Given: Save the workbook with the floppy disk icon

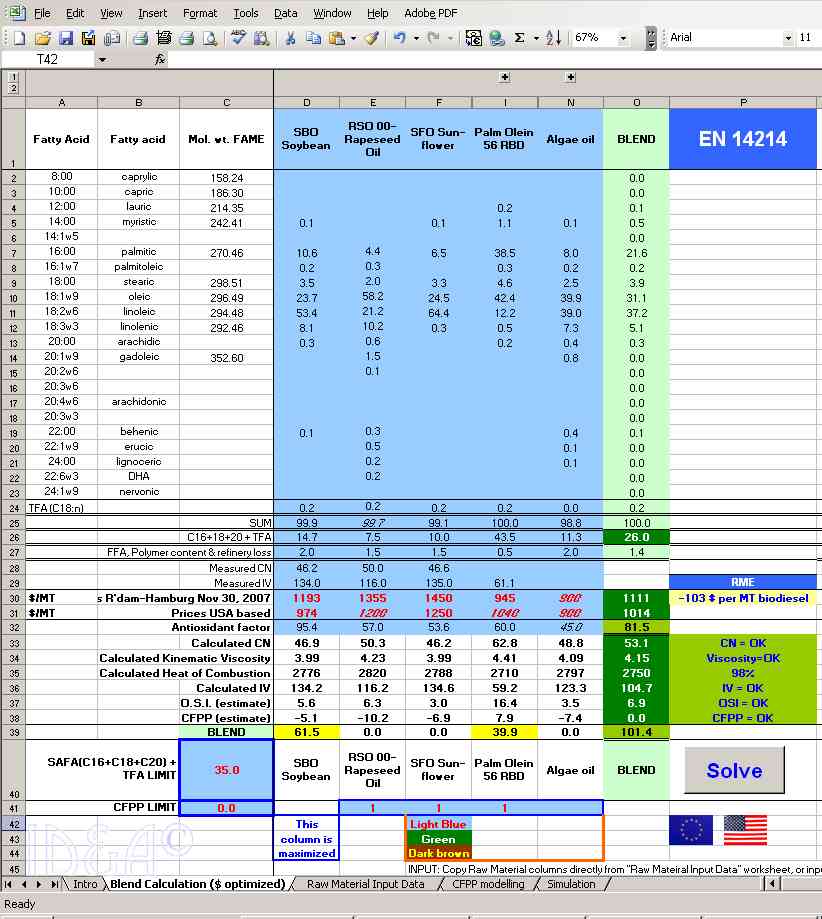Looking at the screenshot, I should coord(66,39).
